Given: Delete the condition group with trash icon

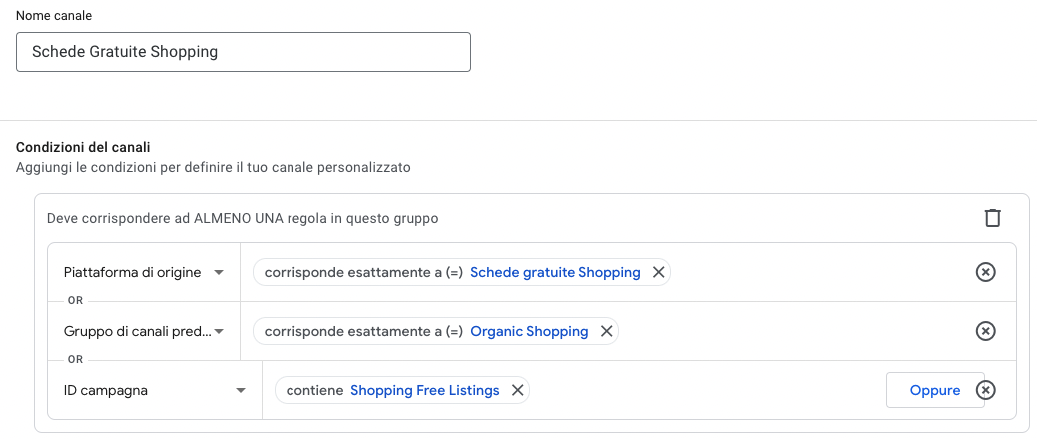Looking at the screenshot, I should click(992, 218).
